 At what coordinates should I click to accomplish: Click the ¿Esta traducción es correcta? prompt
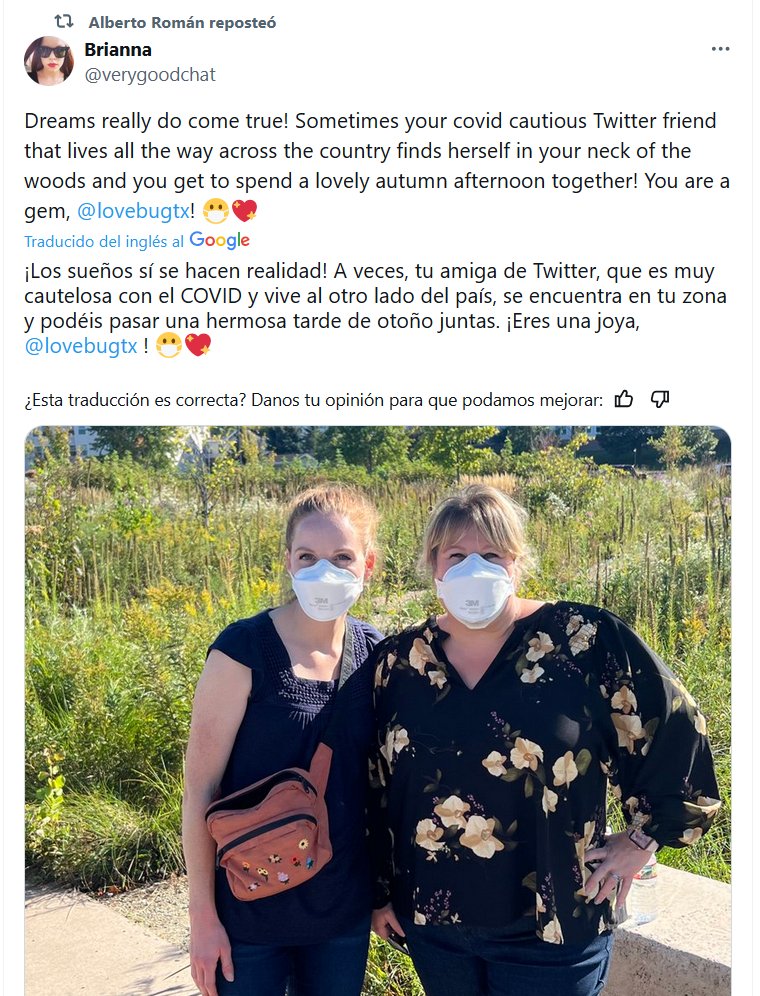click(x=313, y=400)
